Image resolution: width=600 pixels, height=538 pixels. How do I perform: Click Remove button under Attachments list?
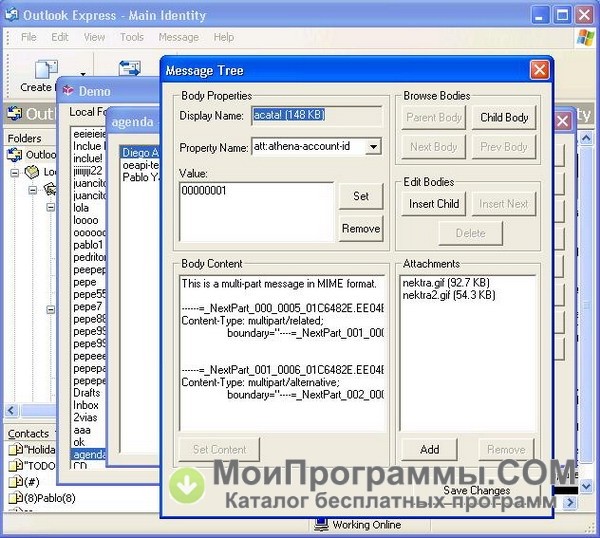(x=506, y=449)
